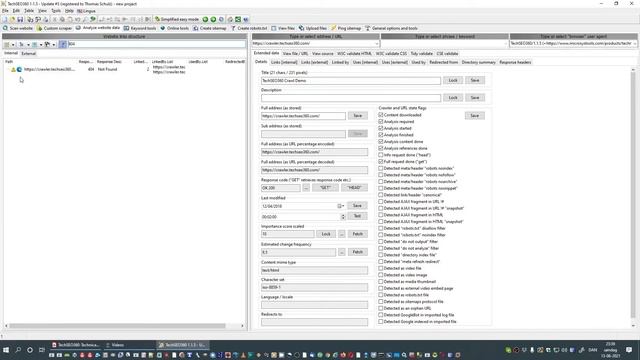Image resolution: width=640 pixels, height=360 pixels.
Task: Open the notification center icon in system tray
Action: [629, 350]
